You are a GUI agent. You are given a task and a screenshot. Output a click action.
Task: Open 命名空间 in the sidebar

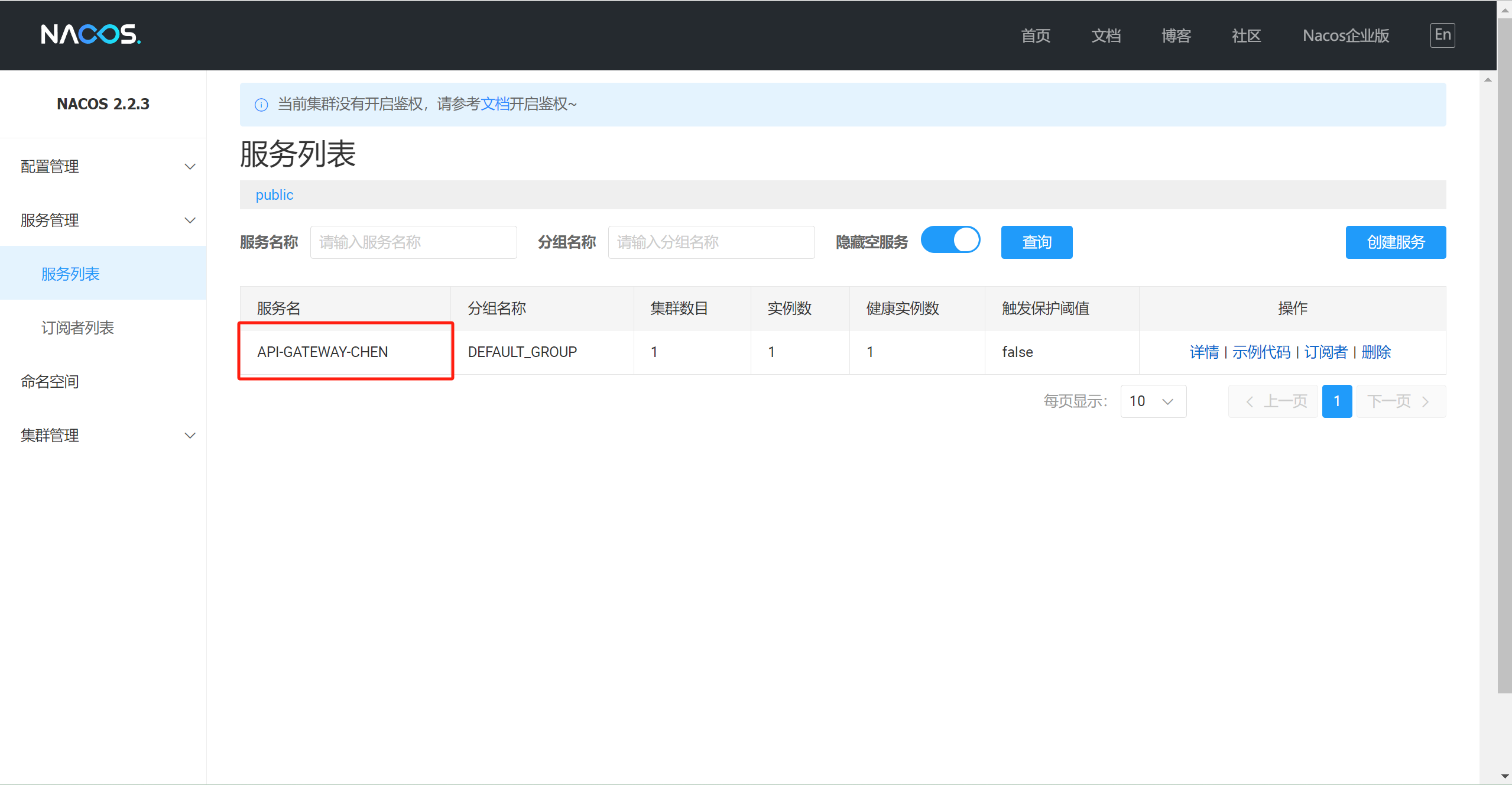[50, 382]
